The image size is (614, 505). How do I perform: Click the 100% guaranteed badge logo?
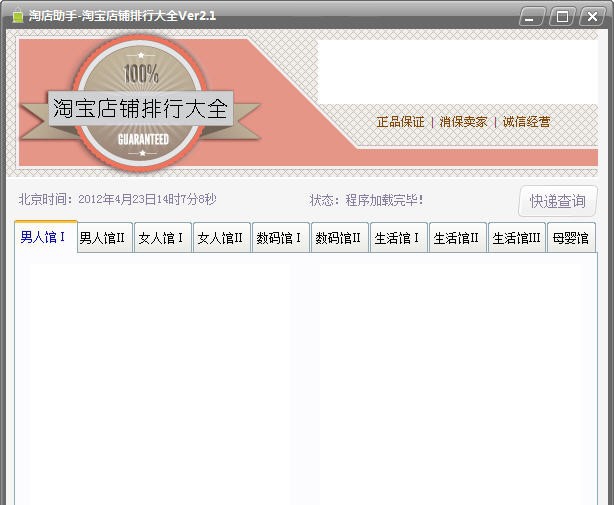coord(141,104)
